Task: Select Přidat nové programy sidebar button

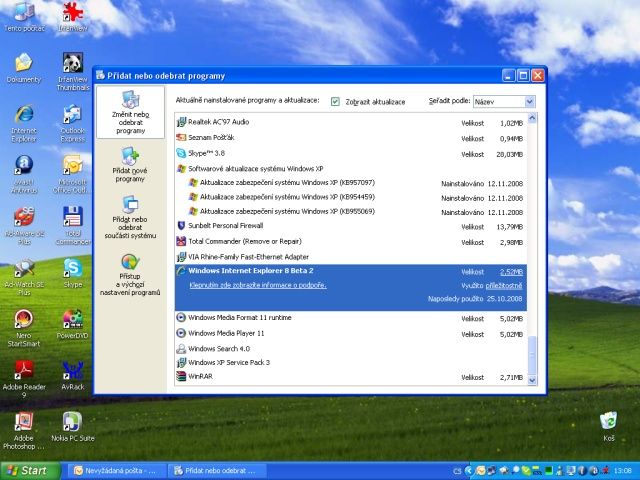Action: point(130,165)
